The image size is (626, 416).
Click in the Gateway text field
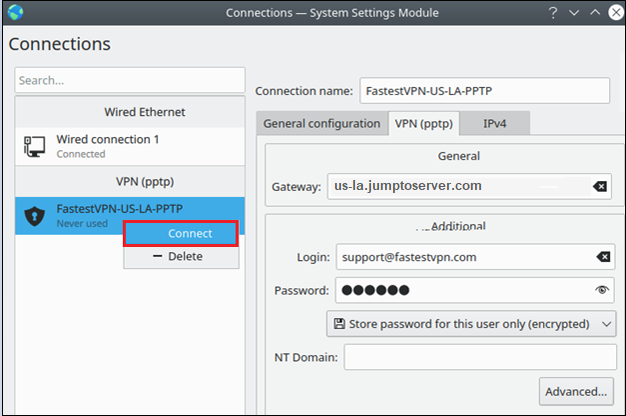(470, 186)
